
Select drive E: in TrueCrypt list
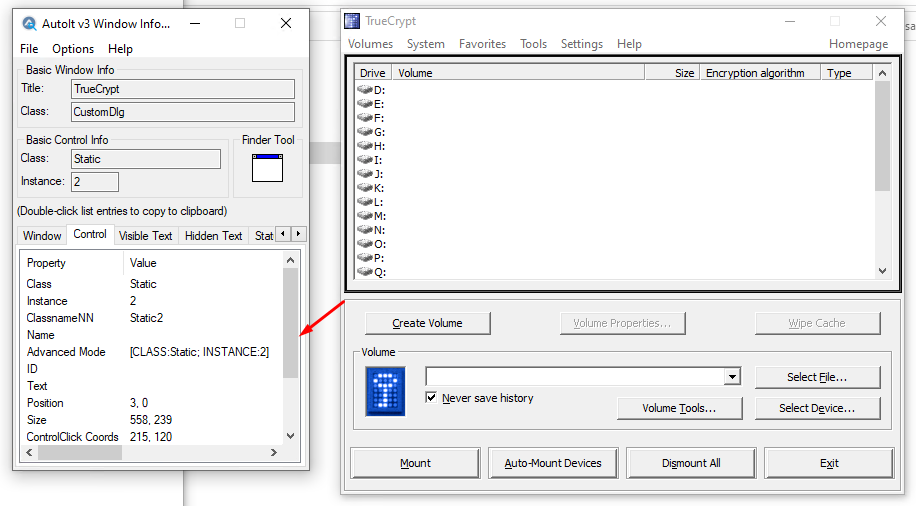pyautogui.click(x=372, y=104)
